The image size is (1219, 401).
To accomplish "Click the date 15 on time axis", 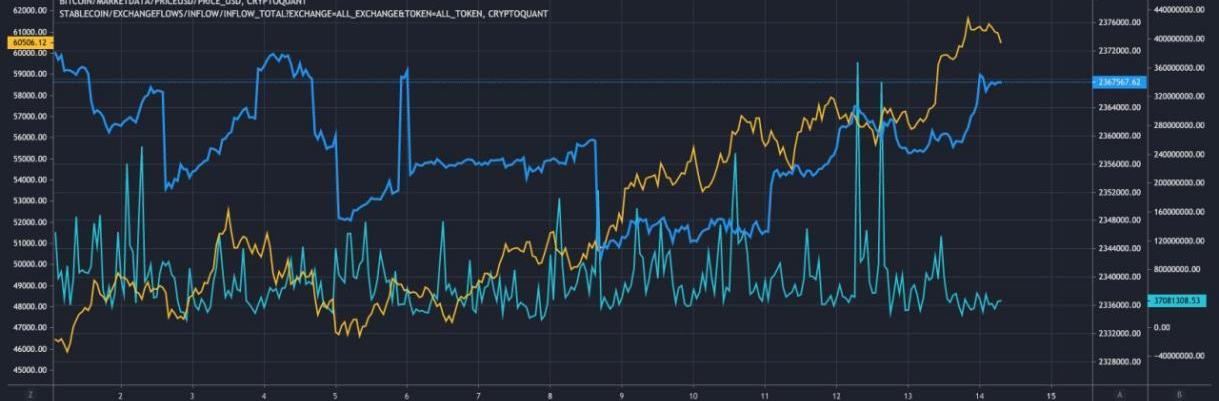I will 1050,394.
